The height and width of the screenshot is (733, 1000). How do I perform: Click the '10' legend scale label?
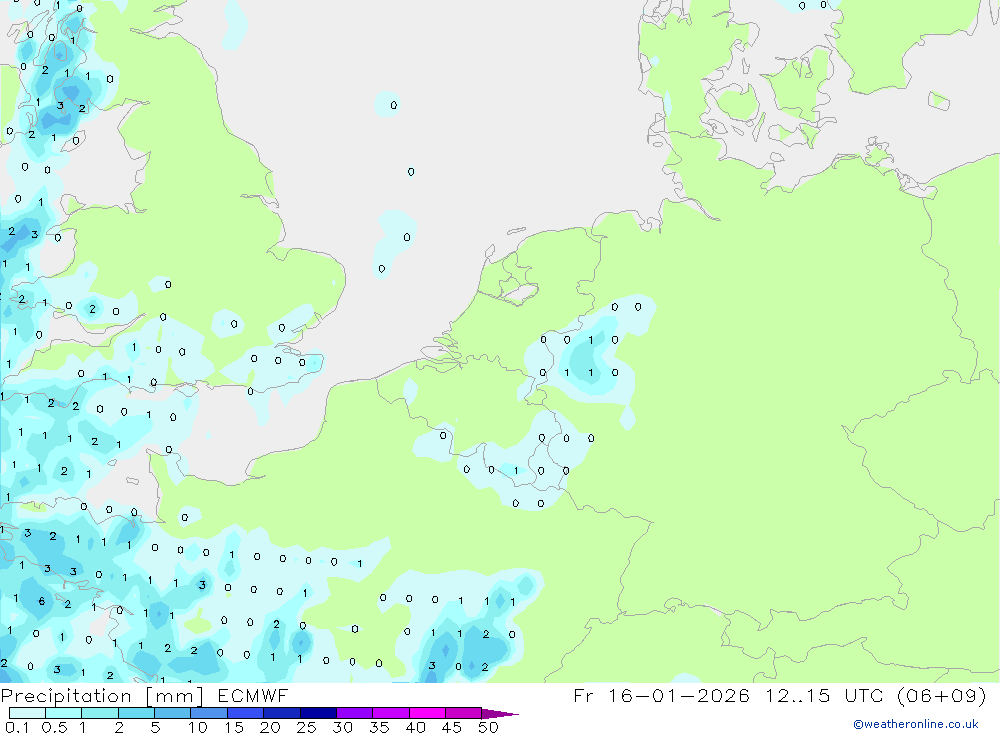coord(198,727)
